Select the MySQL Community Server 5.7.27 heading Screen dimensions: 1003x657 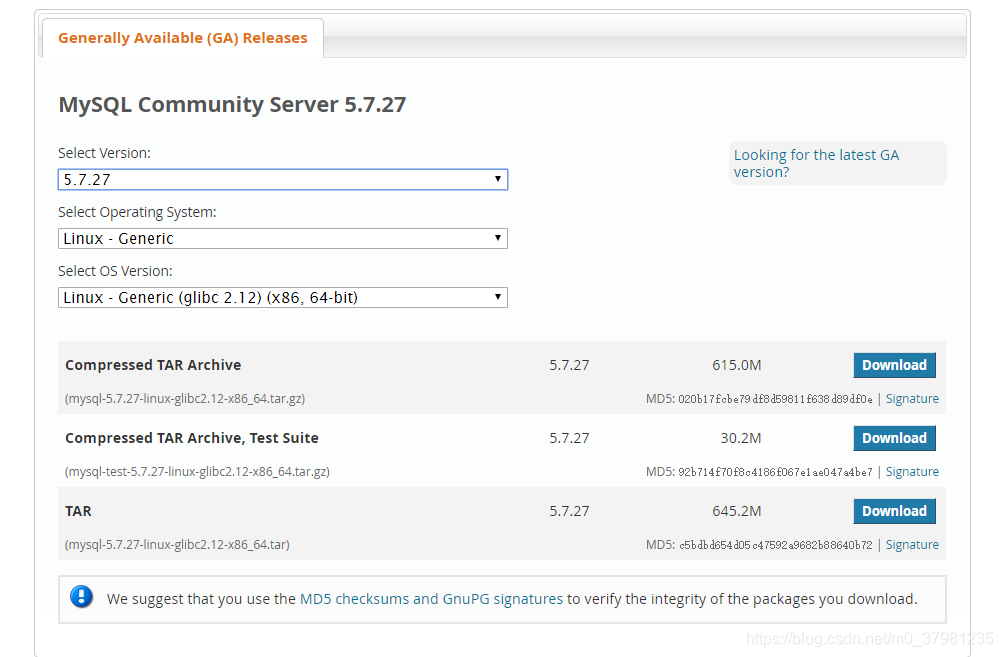232,104
